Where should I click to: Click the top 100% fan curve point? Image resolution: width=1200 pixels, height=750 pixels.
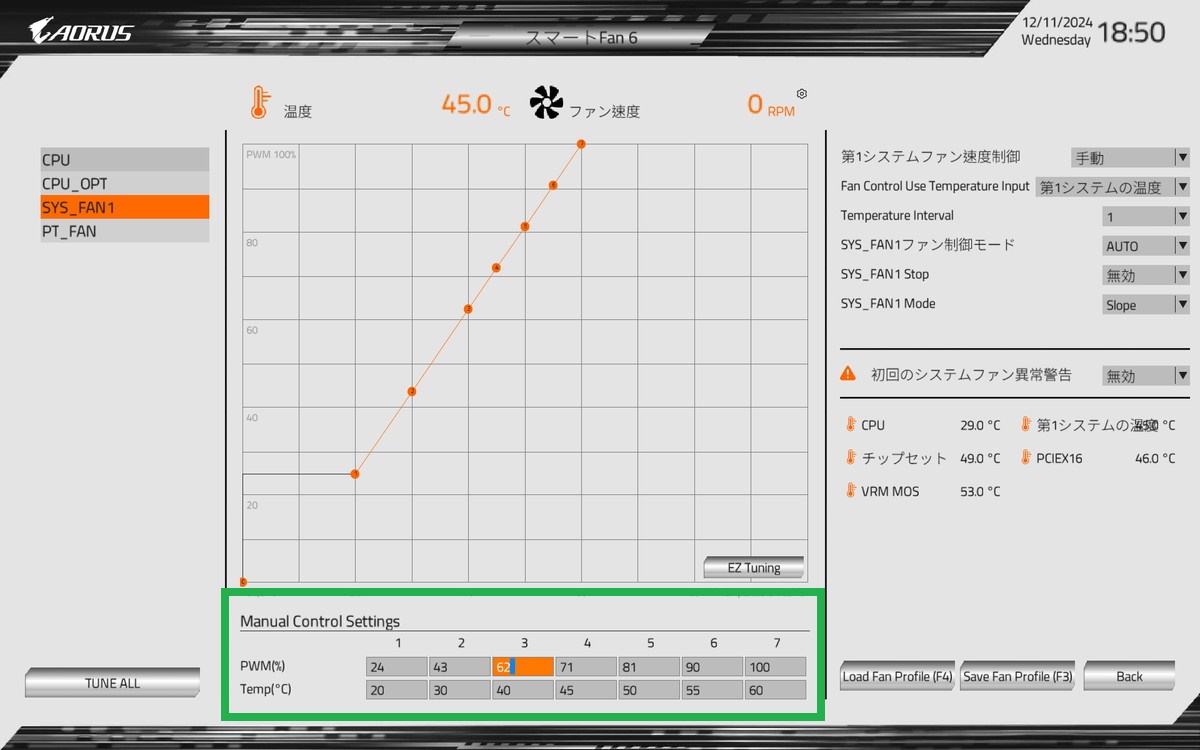tap(581, 144)
